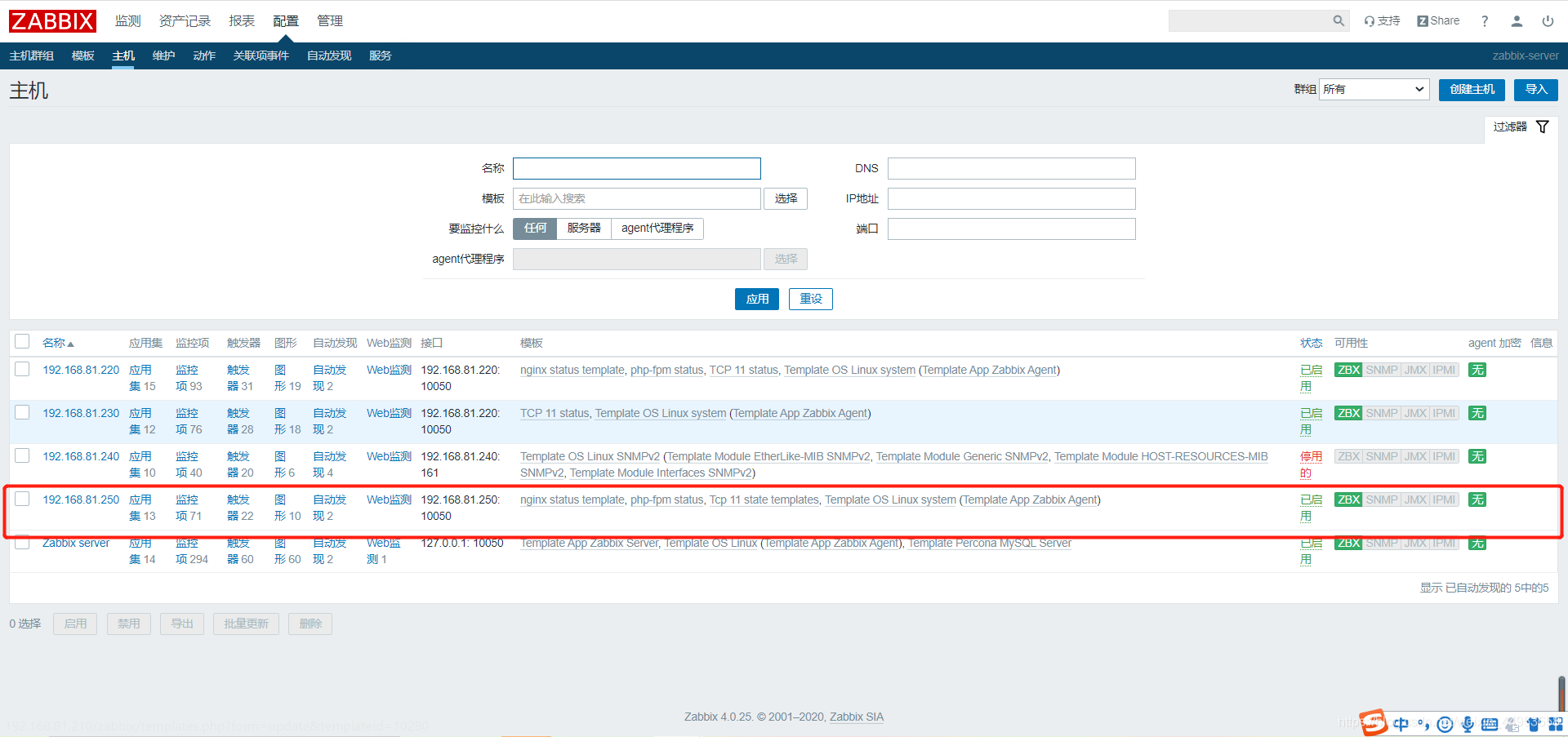
Task: Select all hosts header checkbox
Action: tap(22, 341)
